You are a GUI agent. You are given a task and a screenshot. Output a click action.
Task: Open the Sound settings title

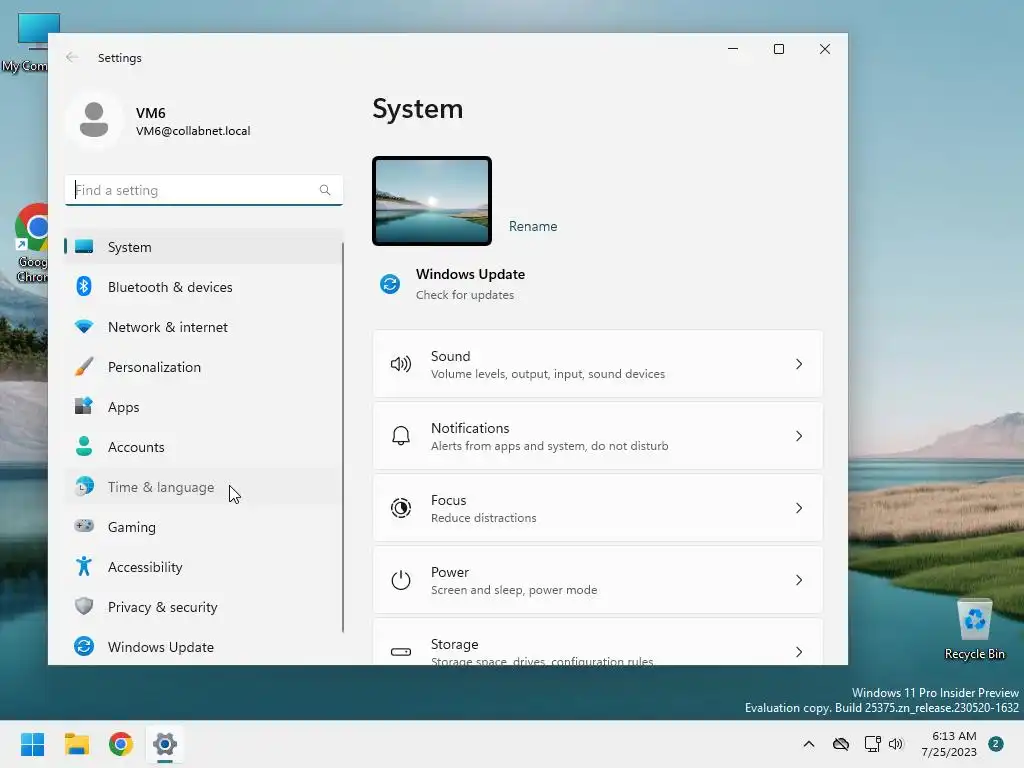click(450, 356)
